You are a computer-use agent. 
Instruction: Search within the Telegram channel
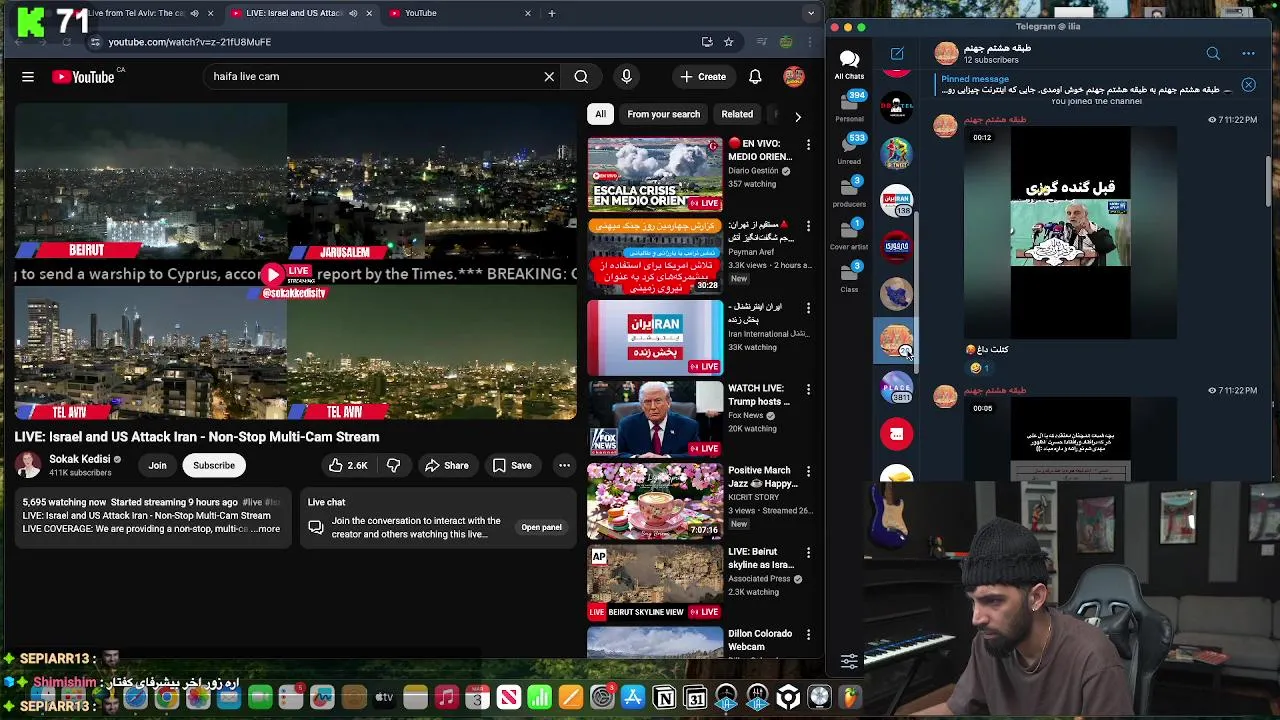tap(1213, 53)
